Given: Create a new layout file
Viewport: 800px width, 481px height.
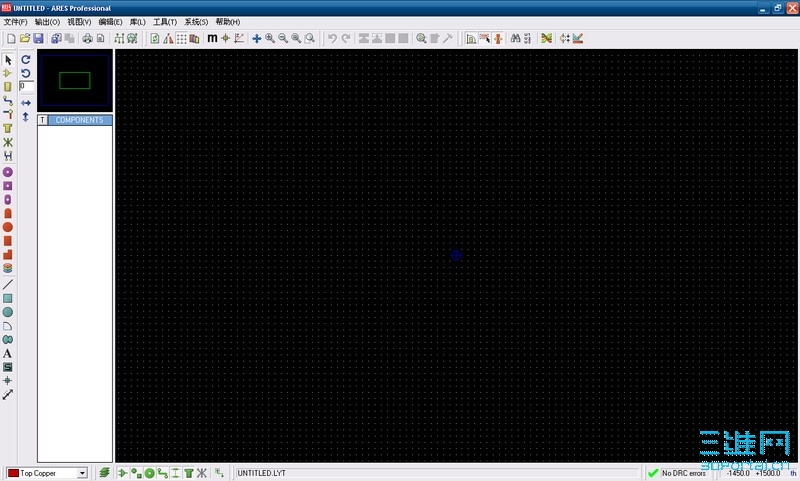Looking at the screenshot, I should point(11,38).
